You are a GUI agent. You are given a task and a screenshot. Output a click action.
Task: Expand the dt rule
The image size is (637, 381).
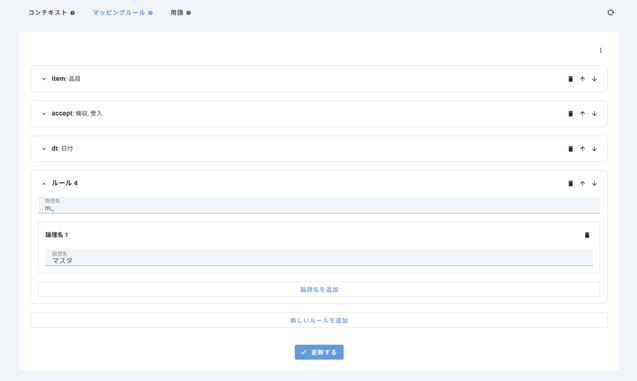(44, 149)
